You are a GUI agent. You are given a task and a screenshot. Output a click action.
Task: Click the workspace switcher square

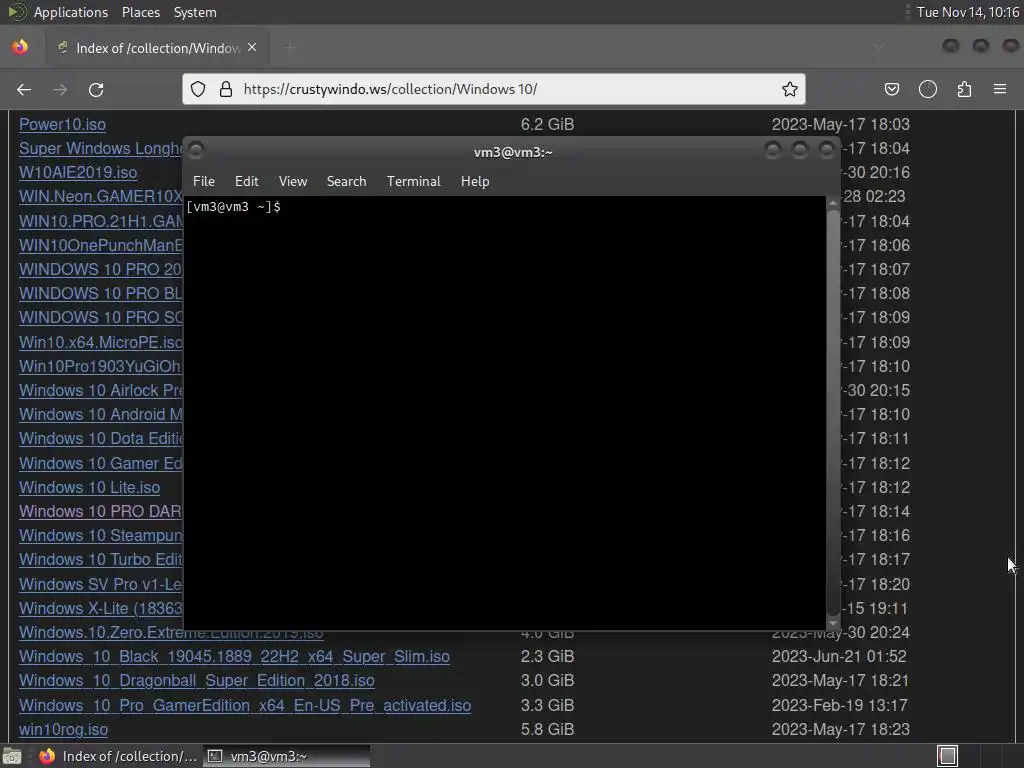(948, 756)
